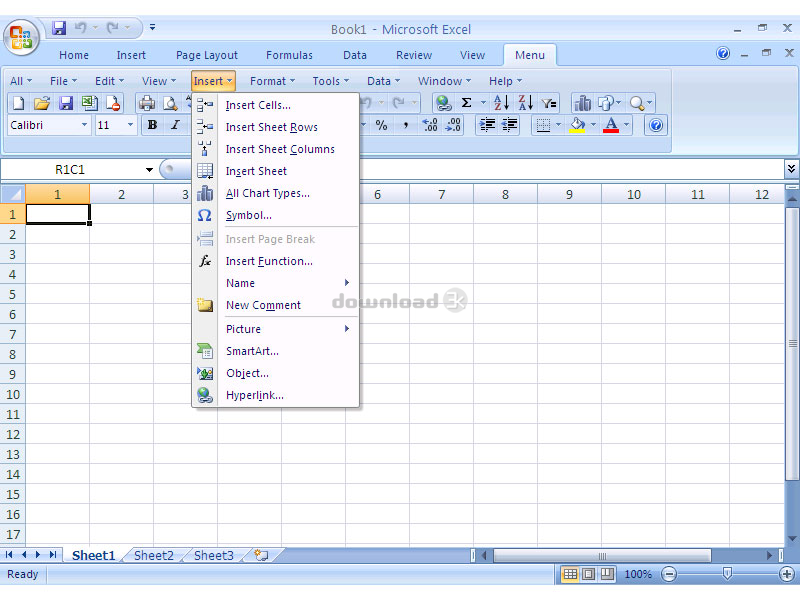Switch to the Formulas ribbon tab
The width and height of the screenshot is (800, 600).
[289, 55]
